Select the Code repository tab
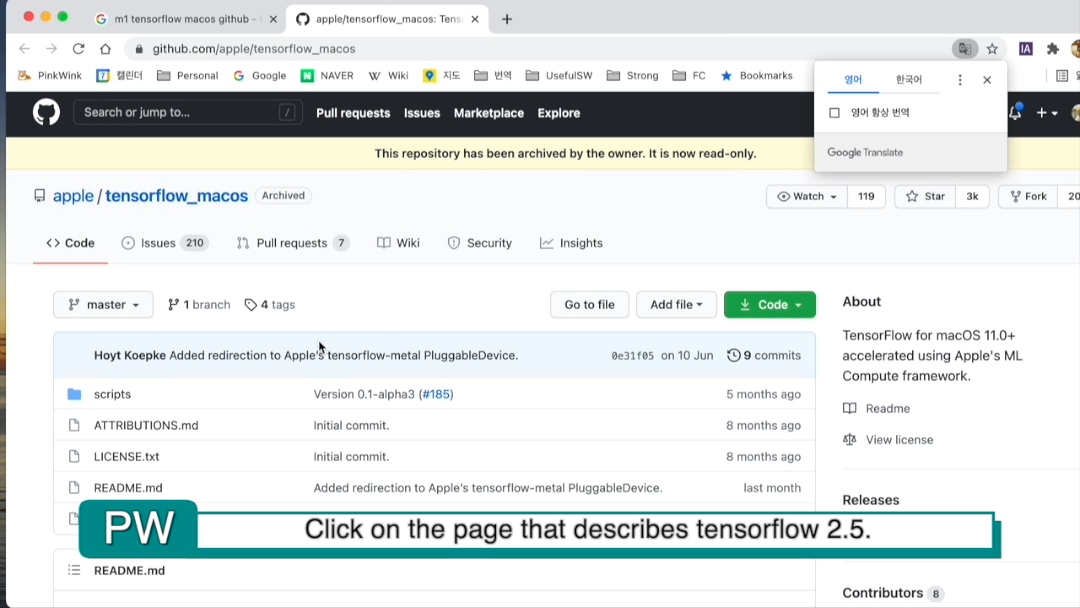The image size is (1080, 608). pos(70,243)
